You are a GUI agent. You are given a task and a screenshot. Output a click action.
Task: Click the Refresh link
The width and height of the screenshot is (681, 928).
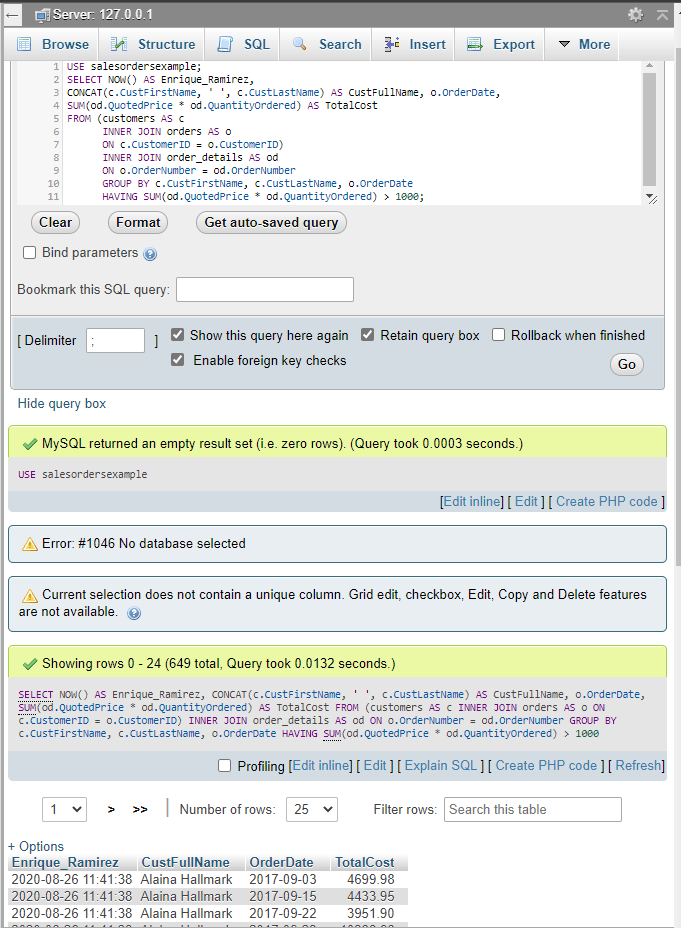point(638,766)
